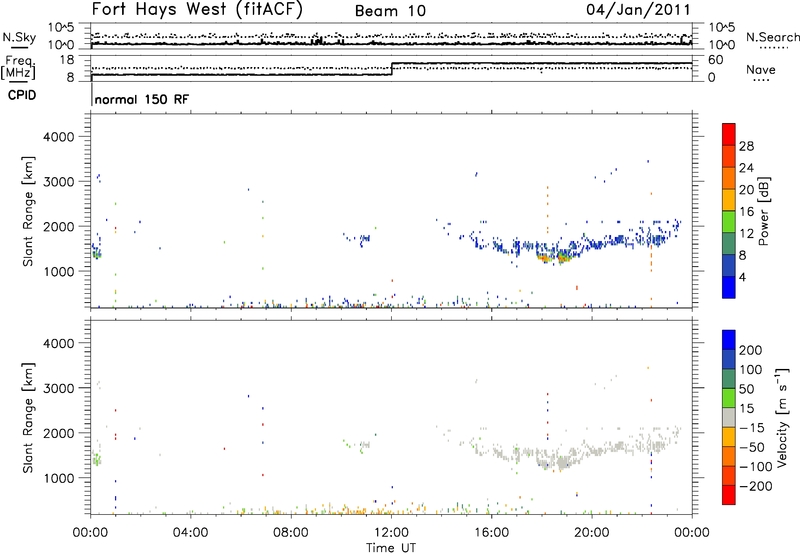Click the '18' frequency tick label
Image resolution: width=800 pixels, height=554 pixels.
(67, 60)
